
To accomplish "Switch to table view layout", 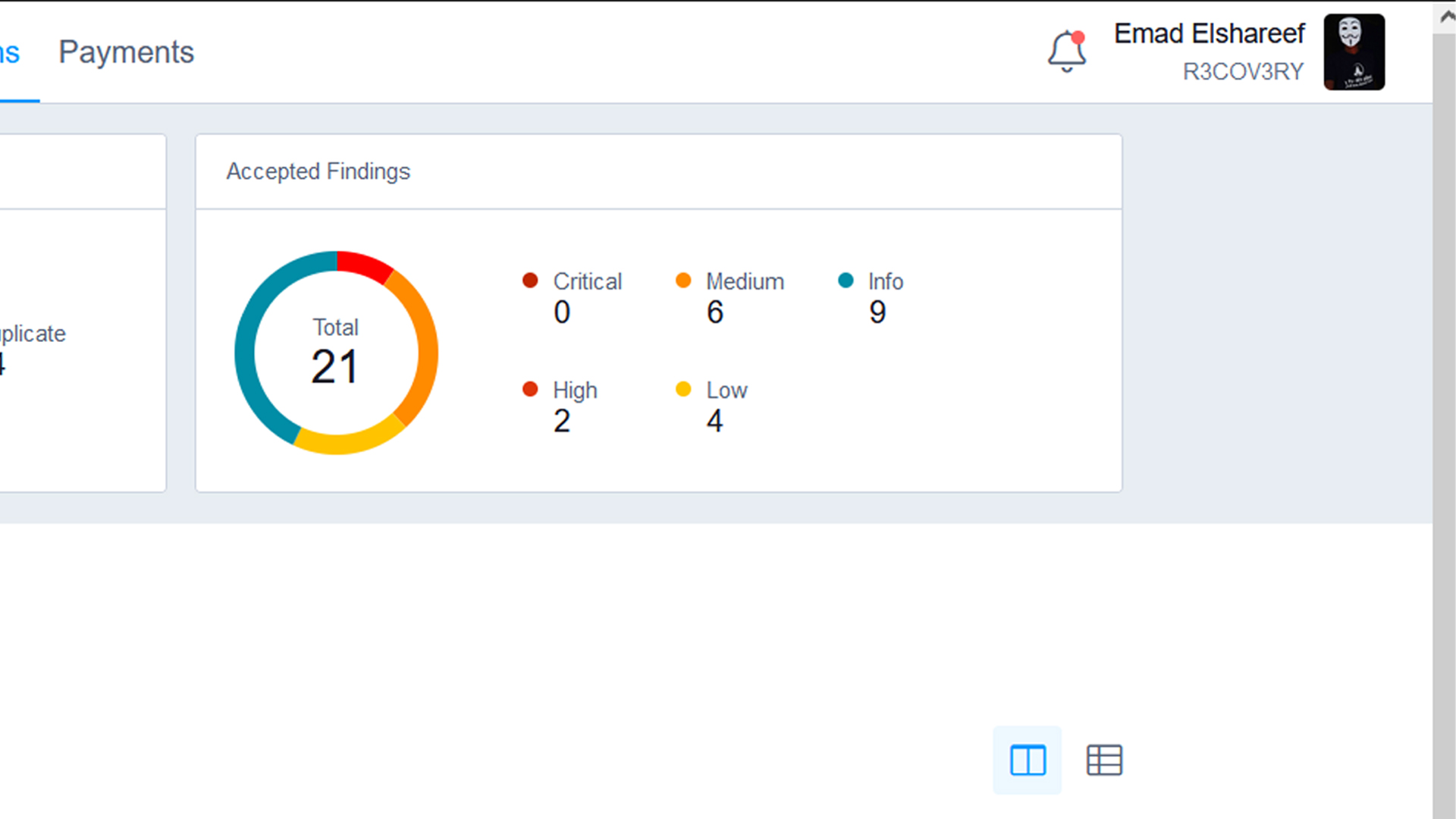I will coord(1105,759).
